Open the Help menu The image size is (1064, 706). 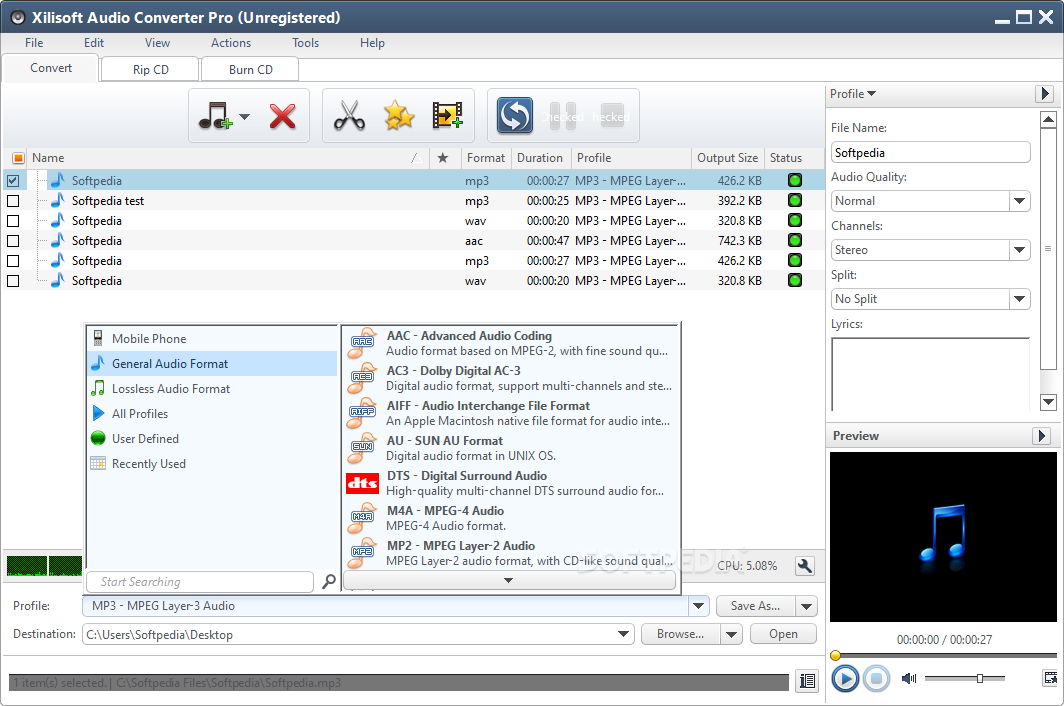click(372, 43)
